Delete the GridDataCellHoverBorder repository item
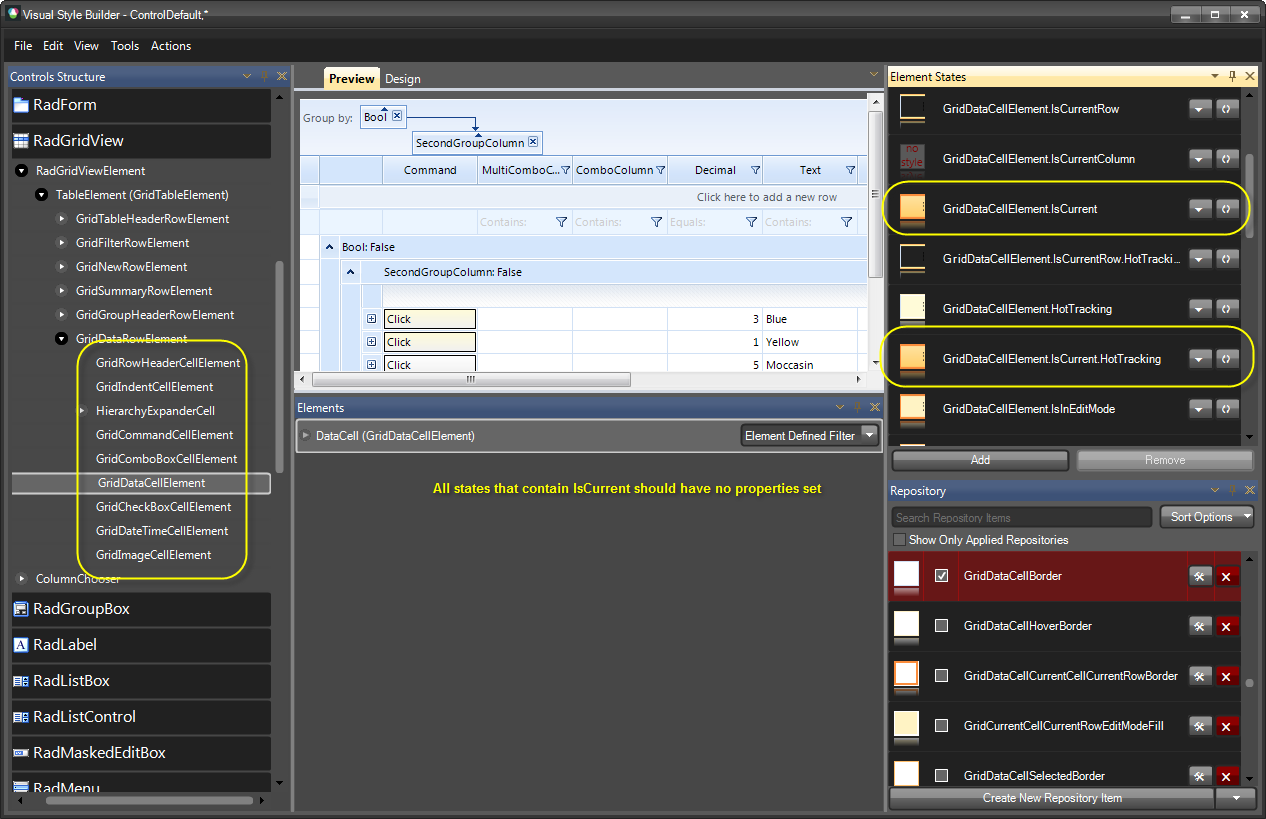 (x=1227, y=626)
